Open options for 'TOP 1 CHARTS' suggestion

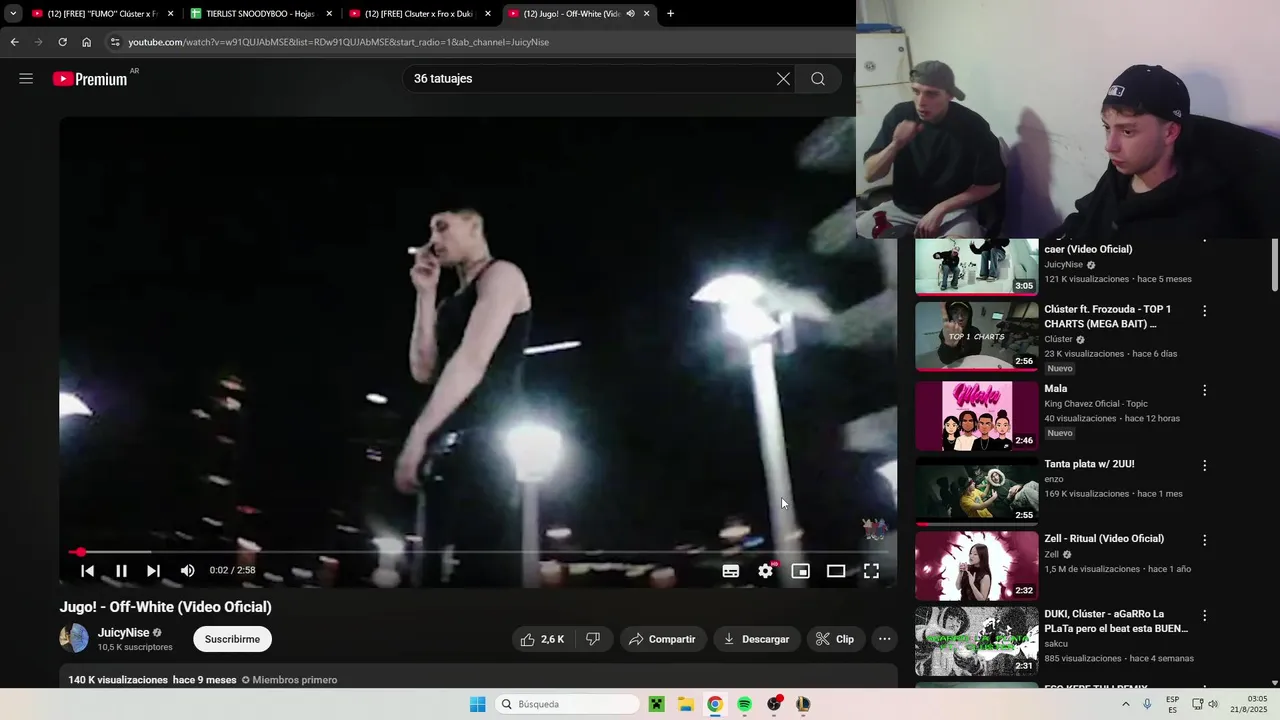click(x=1204, y=311)
